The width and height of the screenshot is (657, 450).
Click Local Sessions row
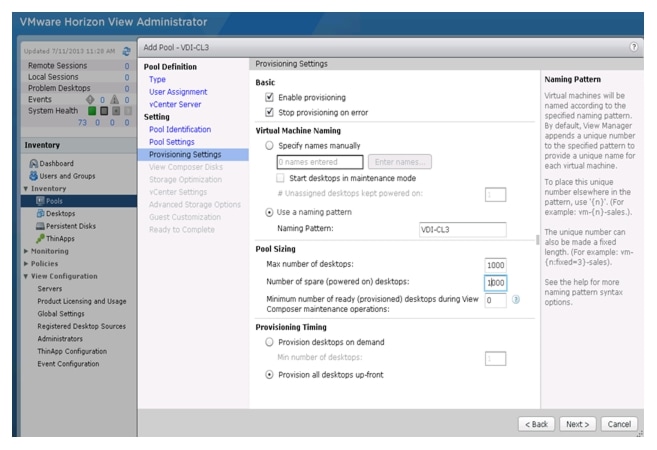78,77
